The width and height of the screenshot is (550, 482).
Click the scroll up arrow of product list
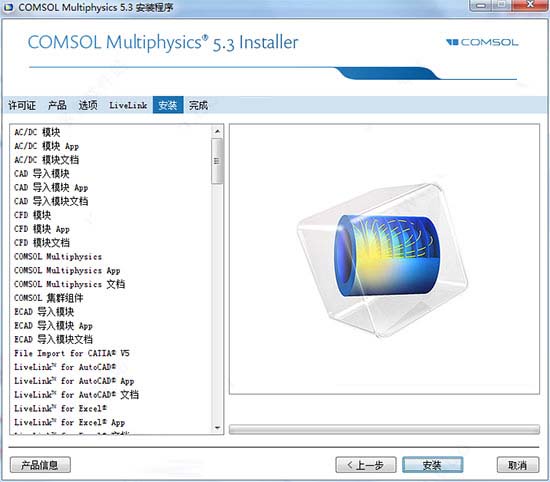217,132
